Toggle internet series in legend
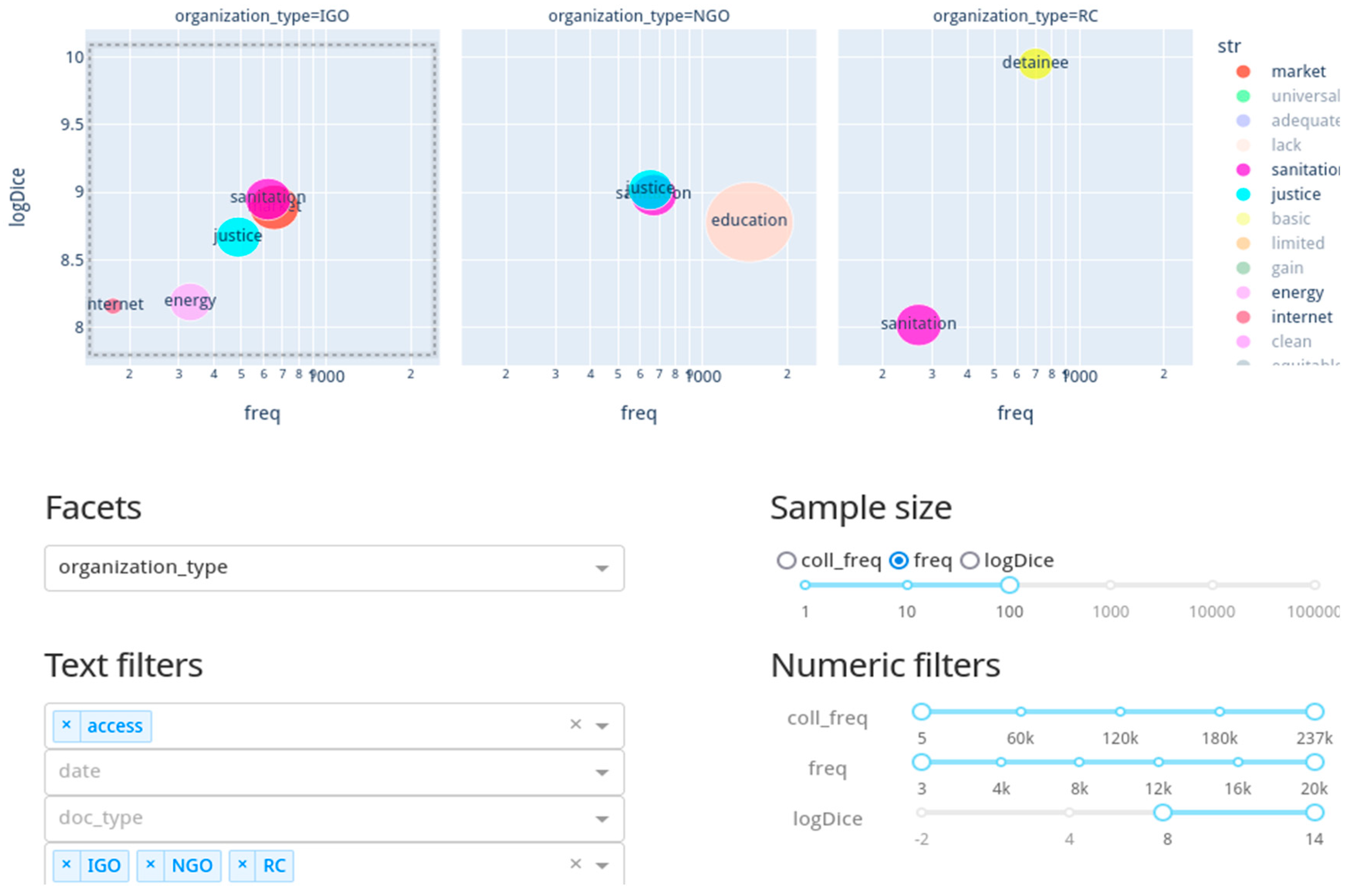 [1301, 317]
